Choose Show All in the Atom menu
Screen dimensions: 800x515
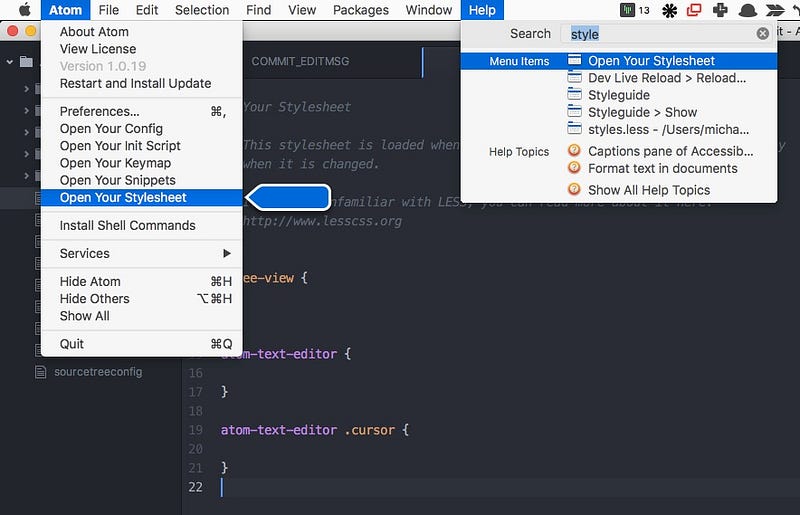point(141,316)
